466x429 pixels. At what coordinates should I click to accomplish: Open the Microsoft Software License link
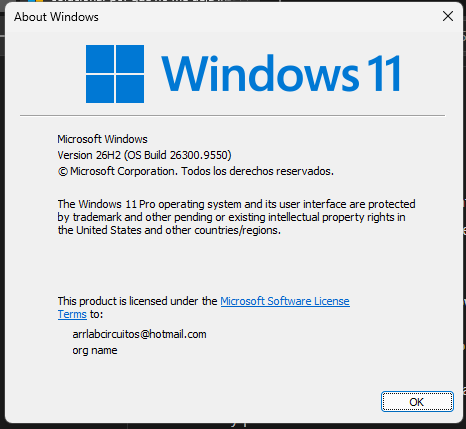click(285, 301)
